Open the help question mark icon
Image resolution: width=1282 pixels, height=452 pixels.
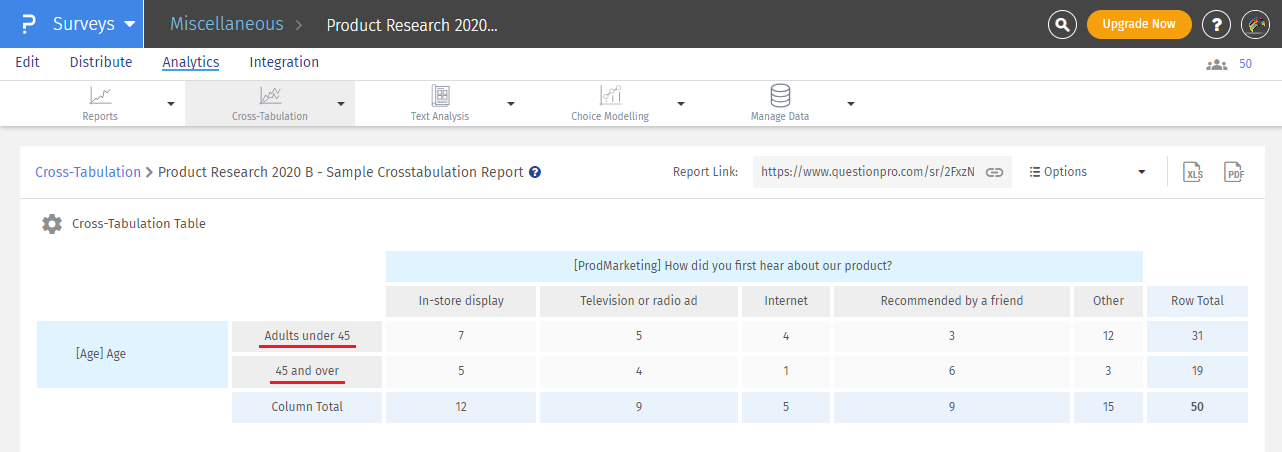[1216, 24]
